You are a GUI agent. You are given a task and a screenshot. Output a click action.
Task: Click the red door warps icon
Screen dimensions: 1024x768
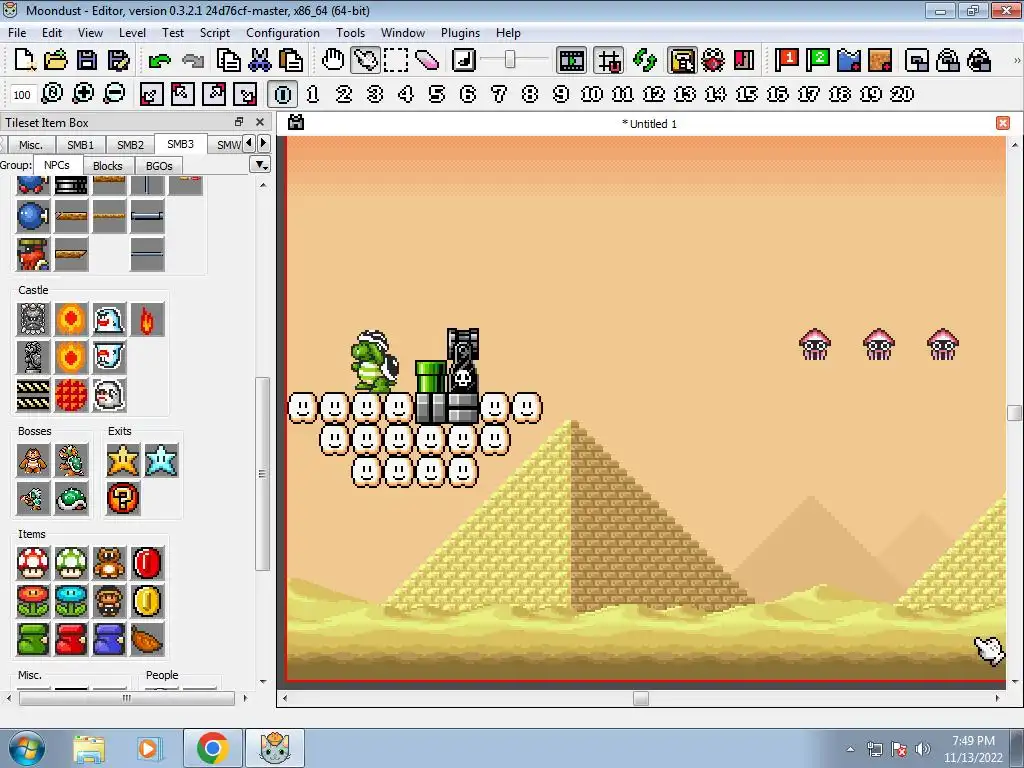click(x=744, y=60)
